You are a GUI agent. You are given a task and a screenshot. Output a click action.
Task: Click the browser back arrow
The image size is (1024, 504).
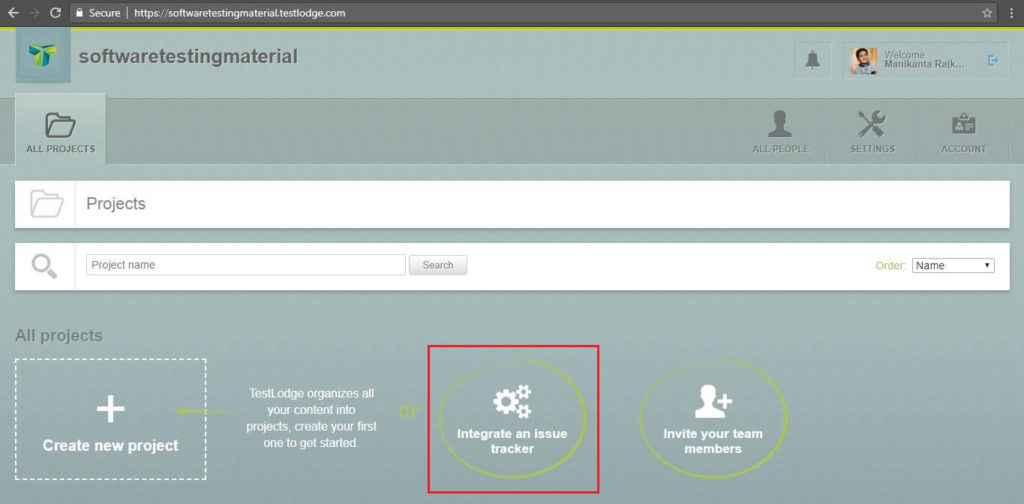(13, 13)
